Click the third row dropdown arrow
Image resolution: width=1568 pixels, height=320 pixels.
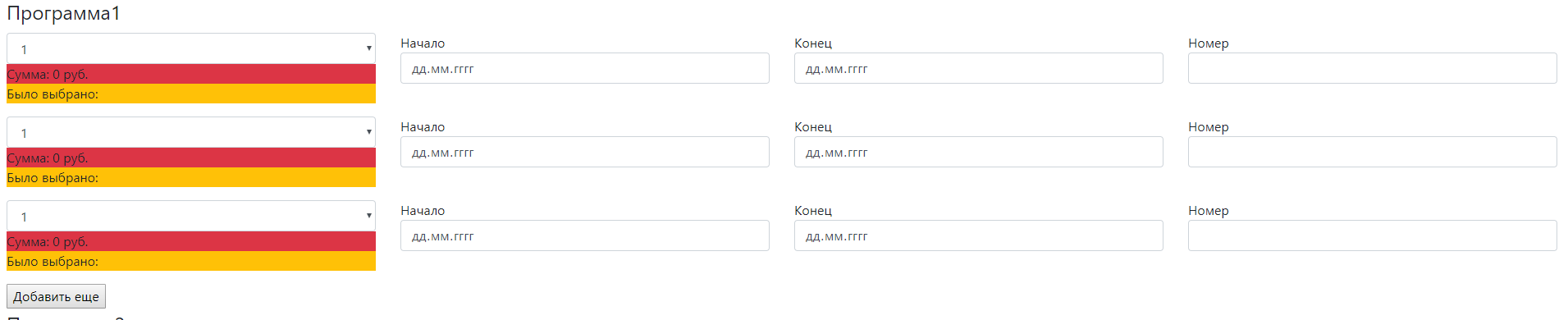tap(368, 216)
